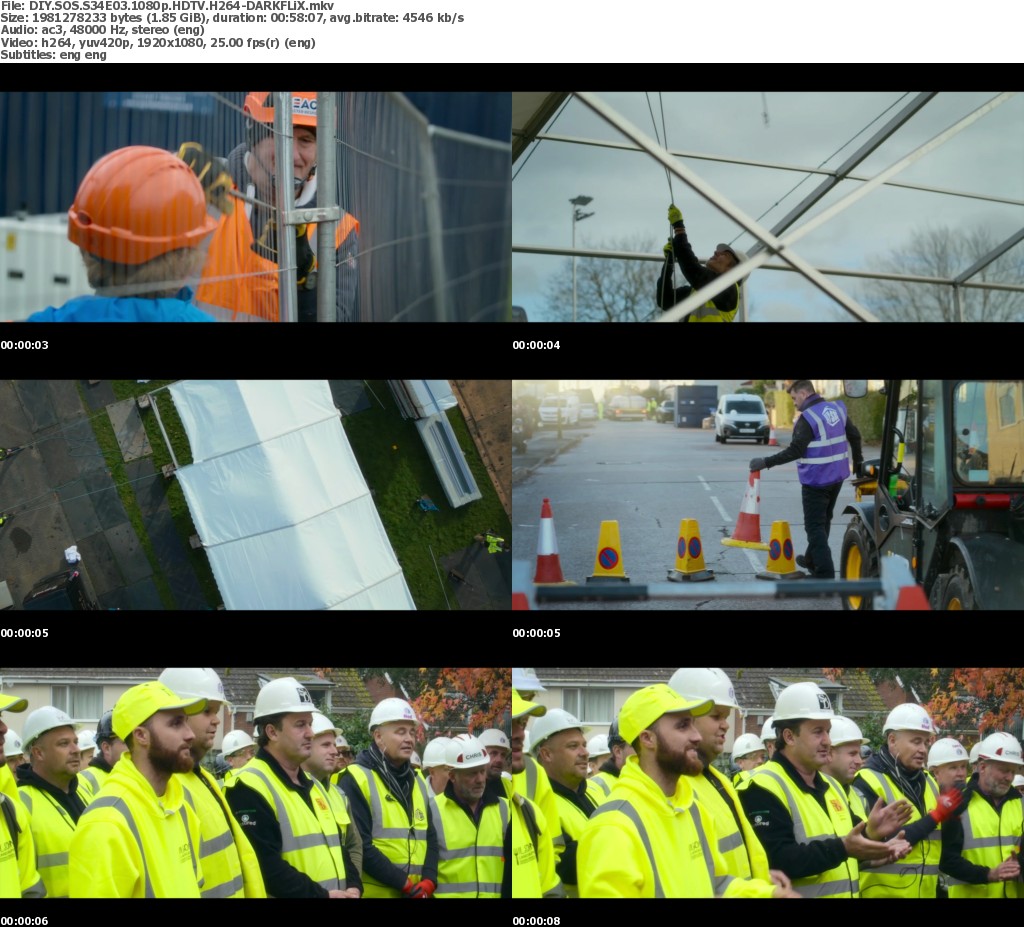The height and width of the screenshot is (927, 1024).
Task: Click the 00:00:08 timestamp label
Action: click(537, 920)
